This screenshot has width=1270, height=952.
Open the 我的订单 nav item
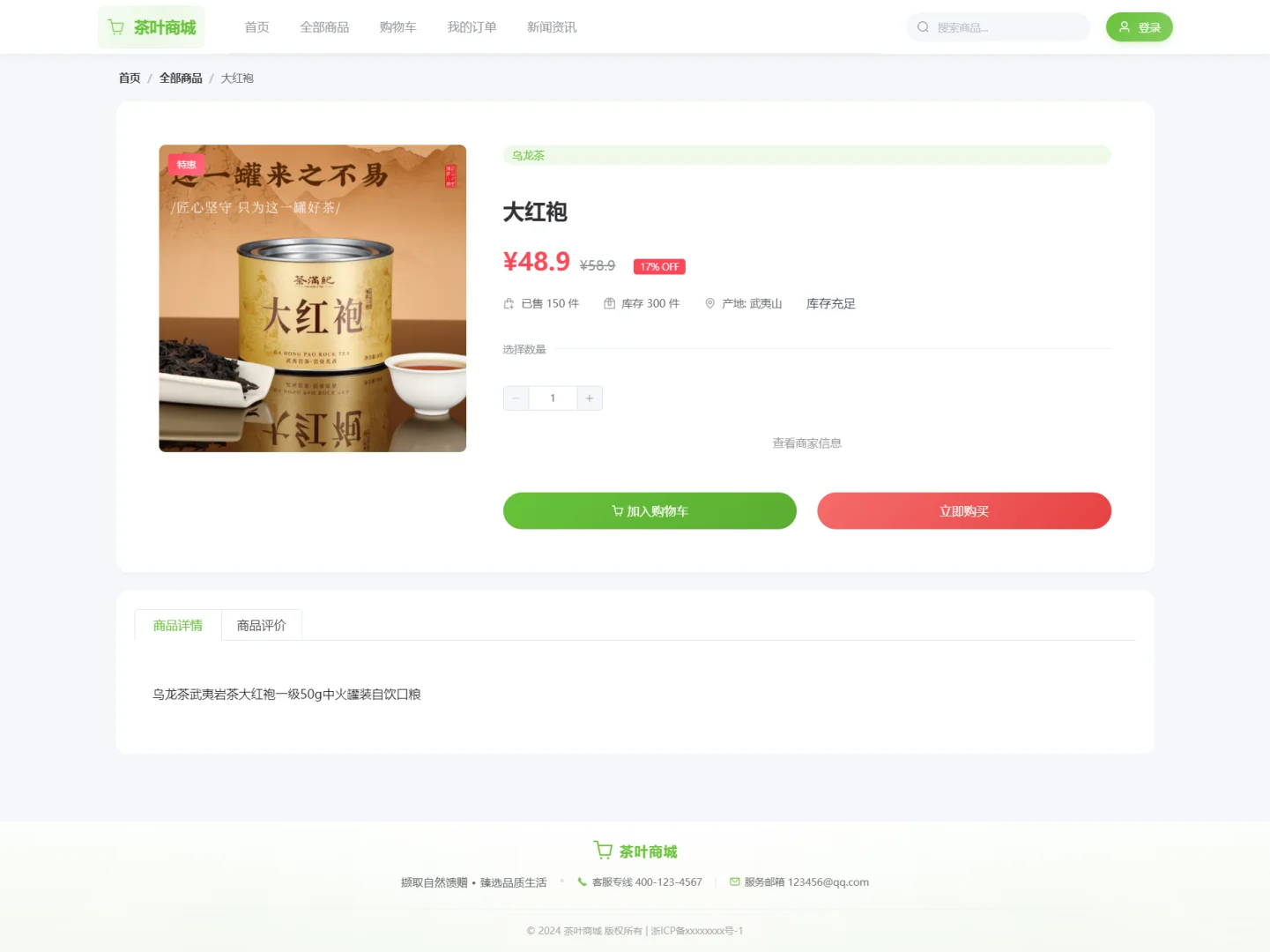pos(472,27)
